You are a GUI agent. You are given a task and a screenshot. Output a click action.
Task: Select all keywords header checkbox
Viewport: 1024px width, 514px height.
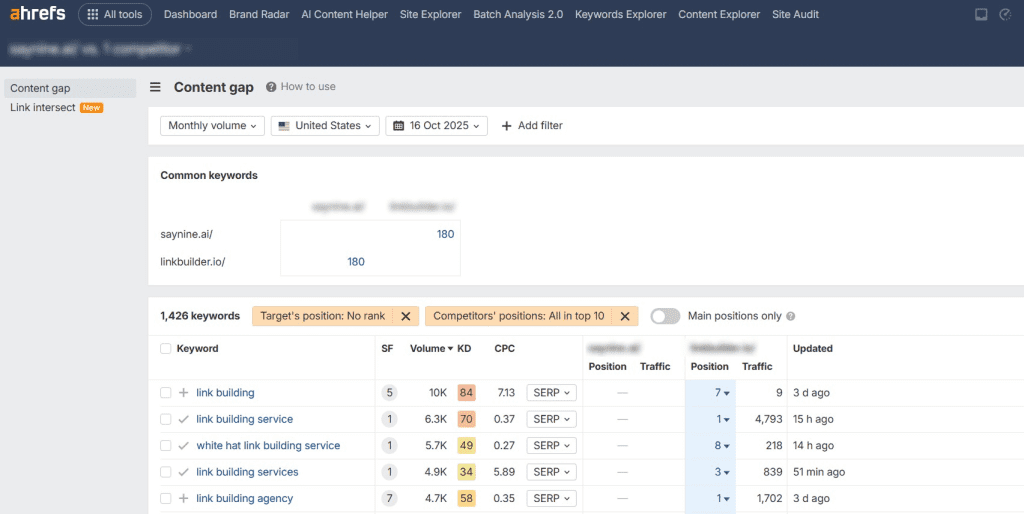pyautogui.click(x=165, y=349)
